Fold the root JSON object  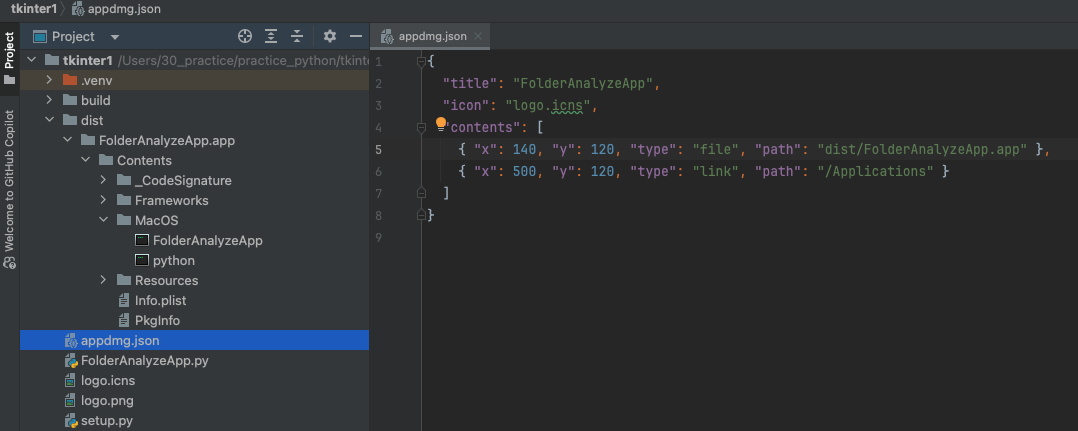click(x=421, y=62)
